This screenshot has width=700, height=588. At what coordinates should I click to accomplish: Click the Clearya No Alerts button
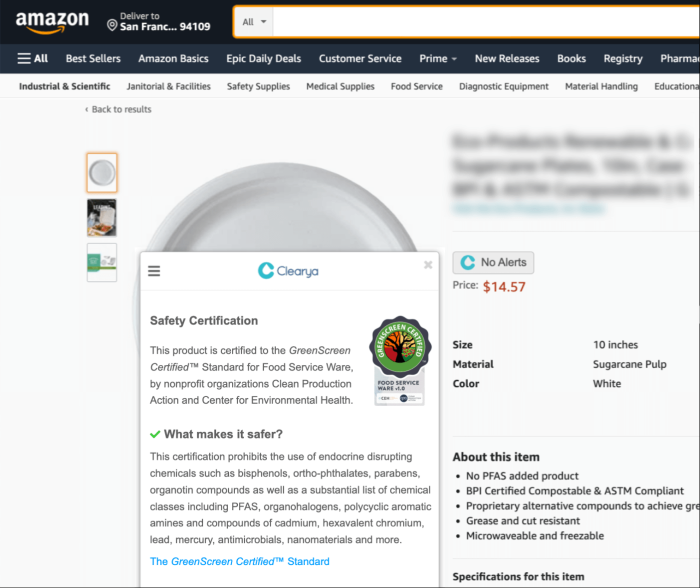click(493, 262)
